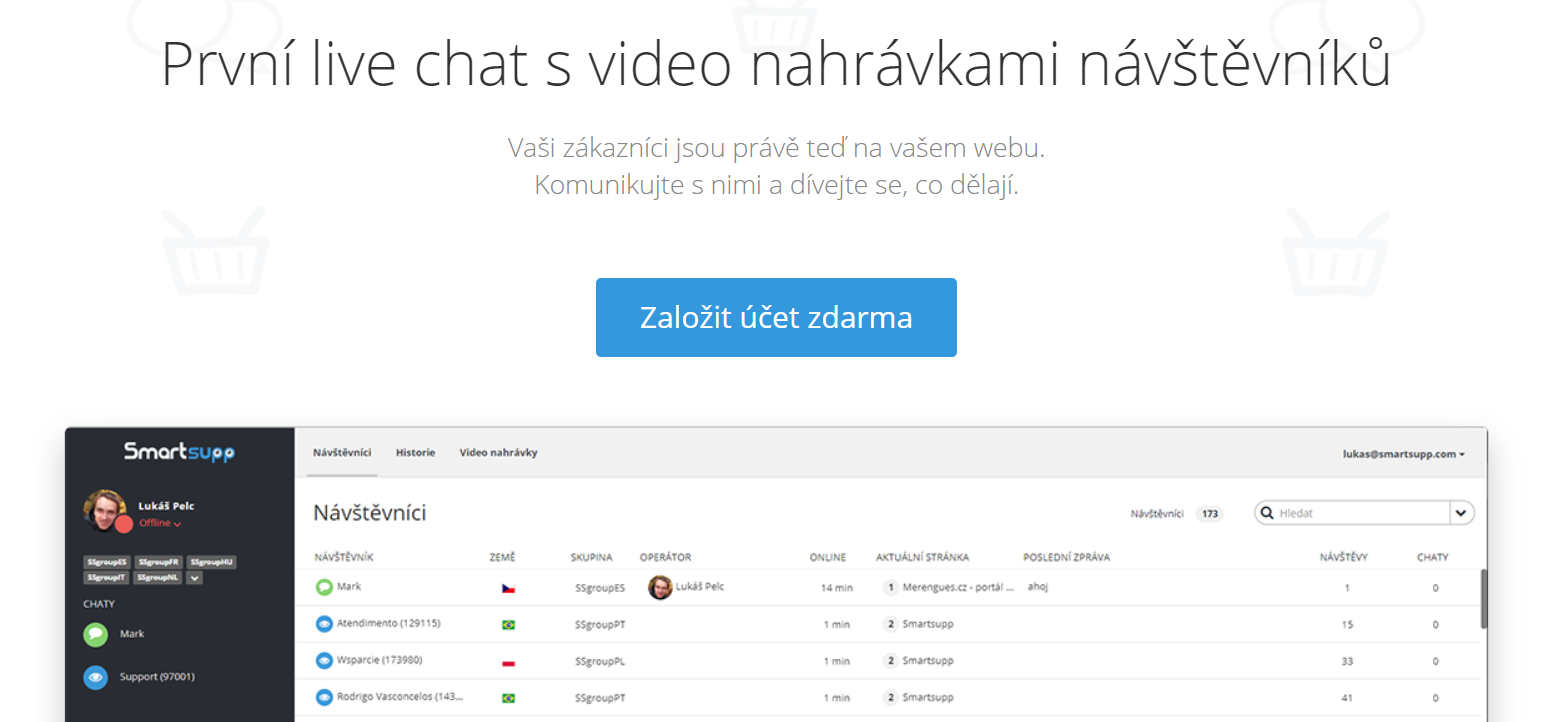Click the visits value 33
The width and height of the screenshot is (1562, 722).
(1347, 661)
